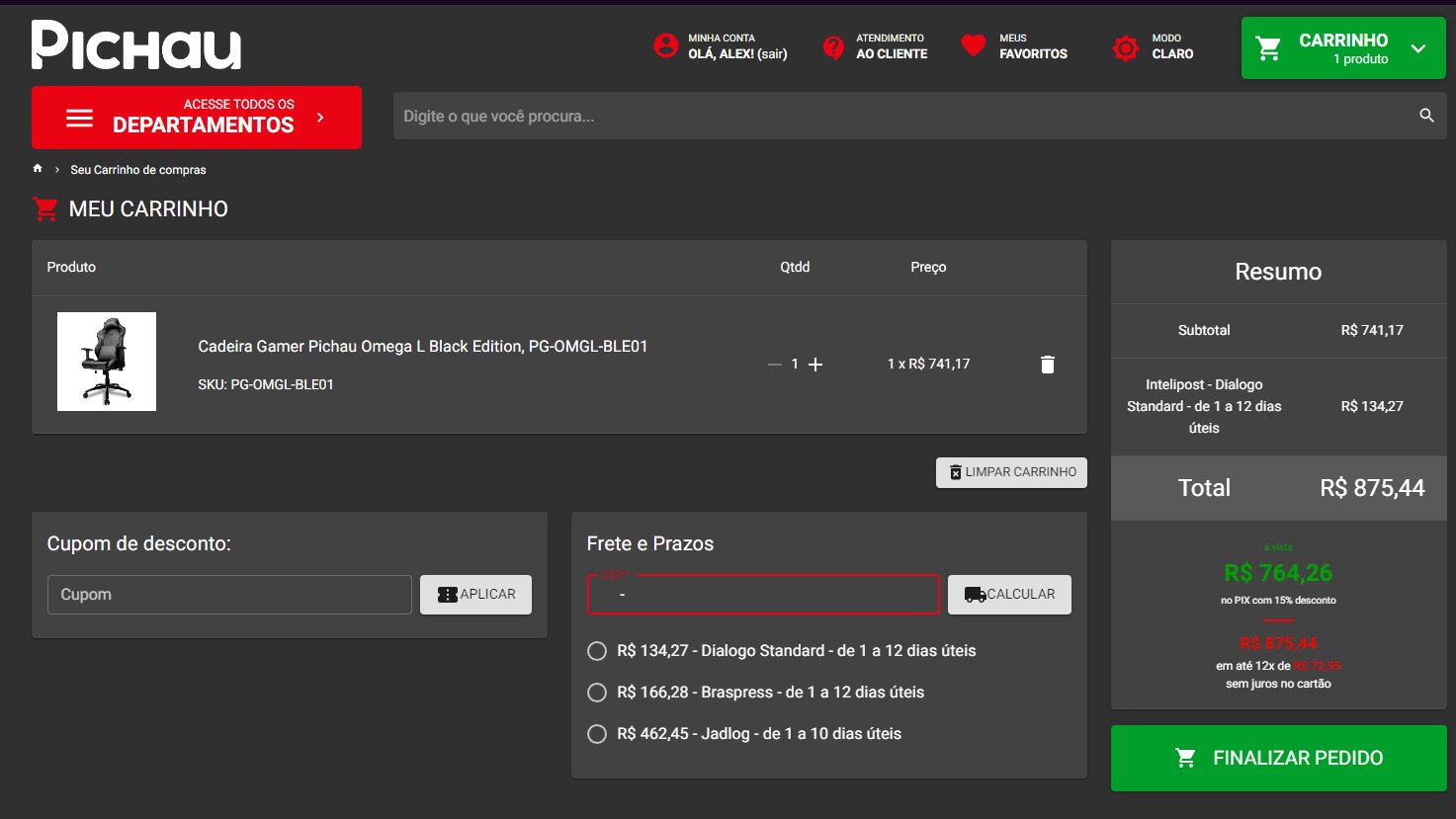The width and height of the screenshot is (1456, 819).
Task: Increase quantity with plus button
Action: pyautogui.click(x=815, y=365)
